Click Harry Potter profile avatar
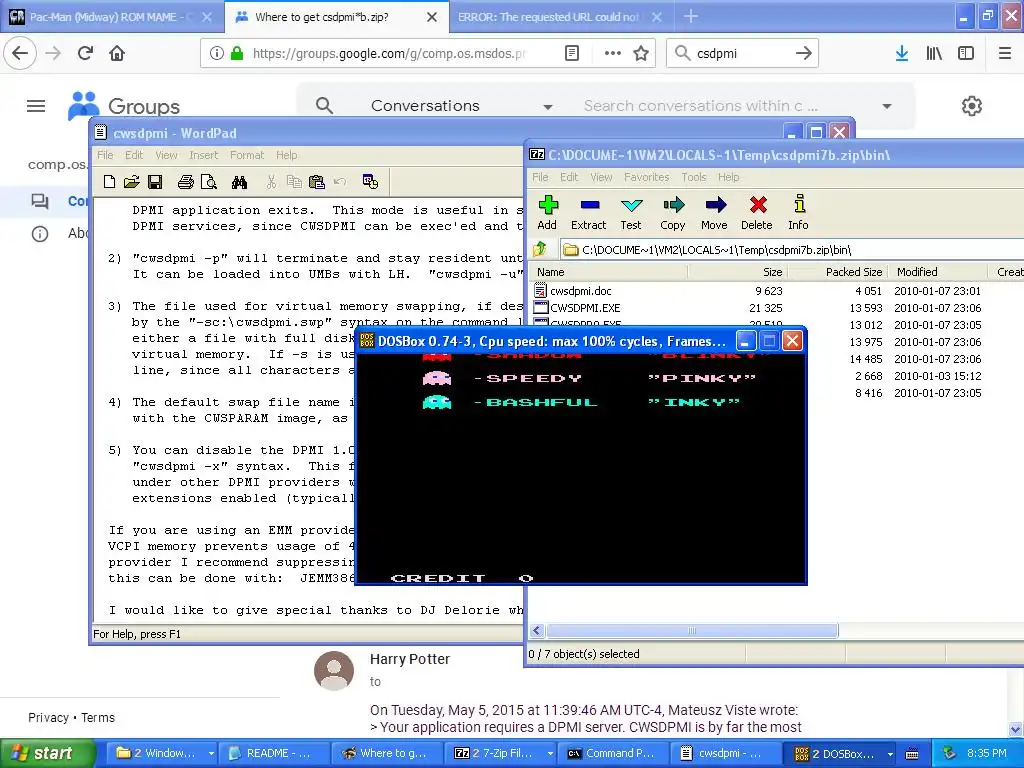 334,671
